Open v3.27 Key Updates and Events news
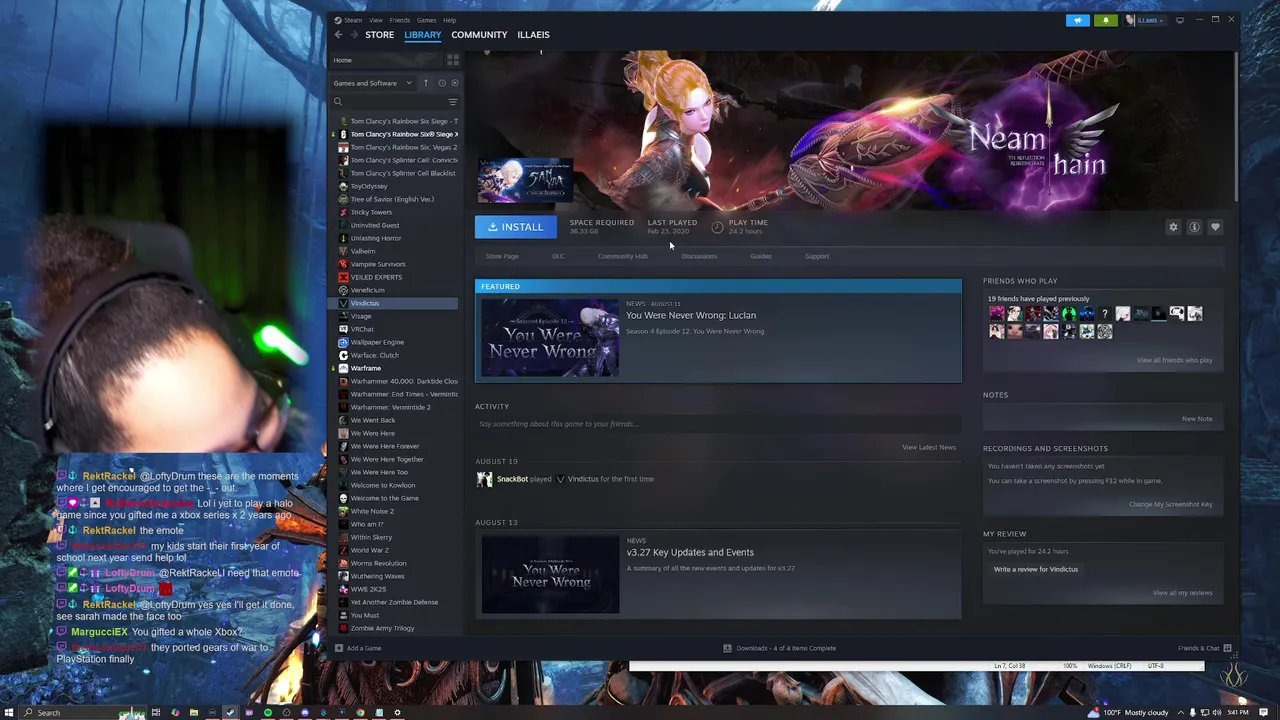 (690, 552)
